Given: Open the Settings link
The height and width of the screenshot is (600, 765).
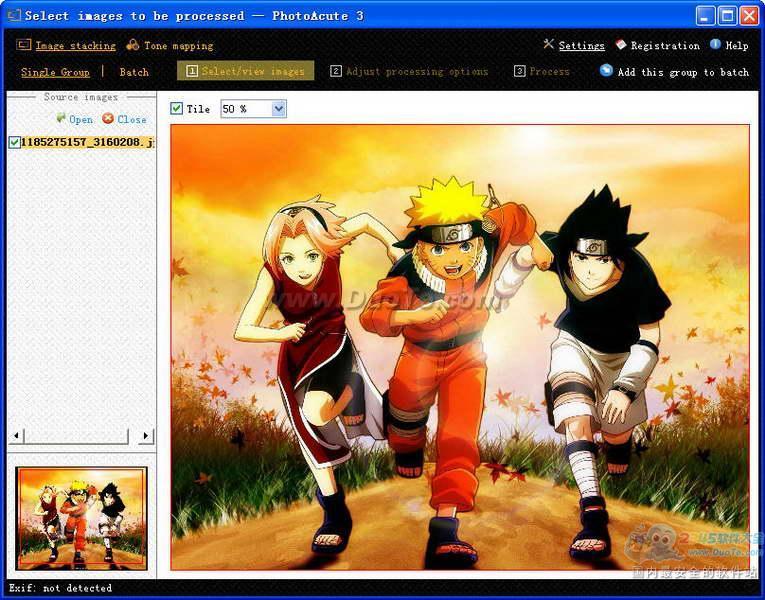Looking at the screenshot, I should pos(582,46).
